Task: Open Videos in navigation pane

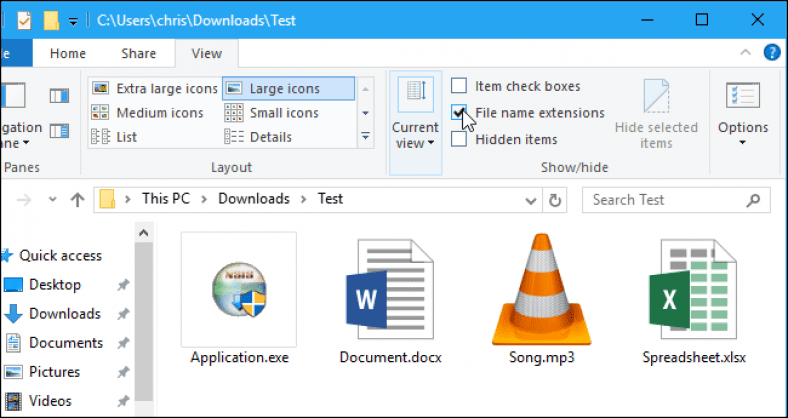Action: point(50,401)
